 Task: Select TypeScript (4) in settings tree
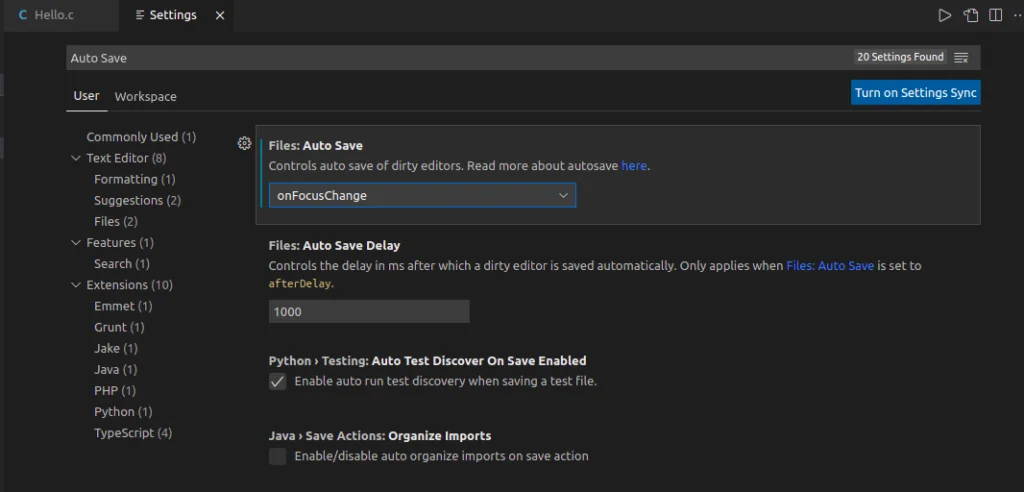[x=132, y=433]
